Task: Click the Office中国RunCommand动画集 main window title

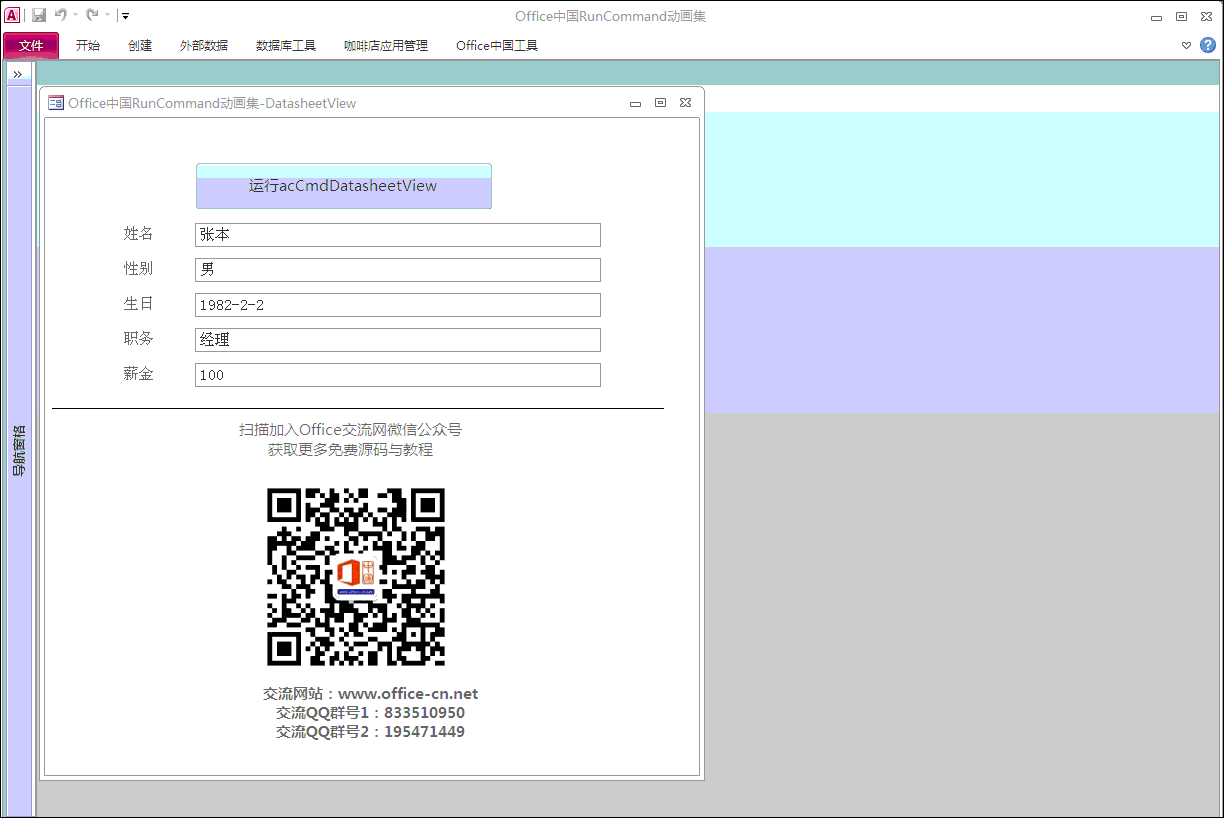Action: [611, 16]
